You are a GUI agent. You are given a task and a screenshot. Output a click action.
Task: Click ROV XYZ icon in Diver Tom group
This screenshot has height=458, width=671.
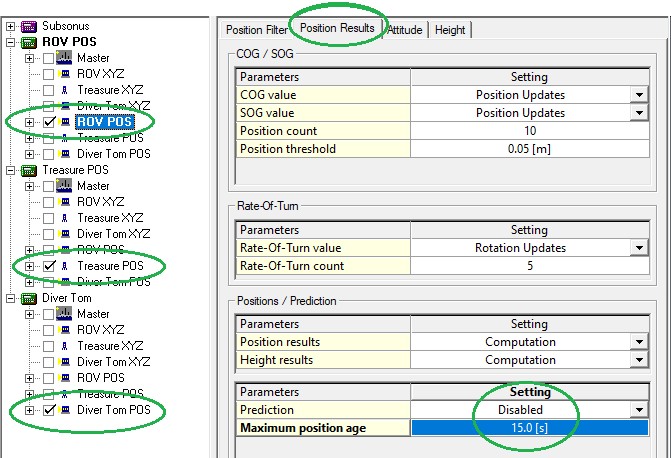tap(65, 330)
